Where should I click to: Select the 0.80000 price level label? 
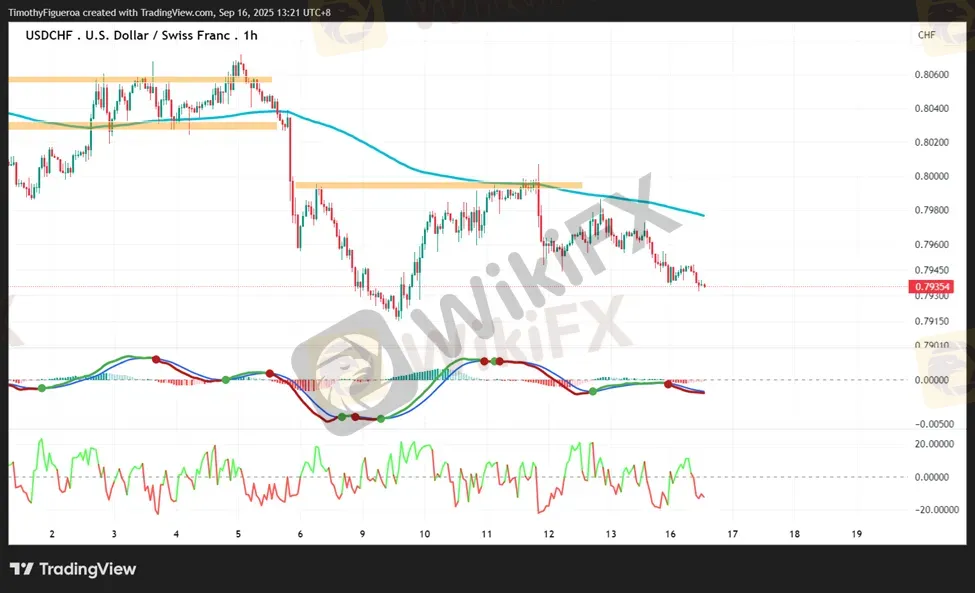(931, 176)
